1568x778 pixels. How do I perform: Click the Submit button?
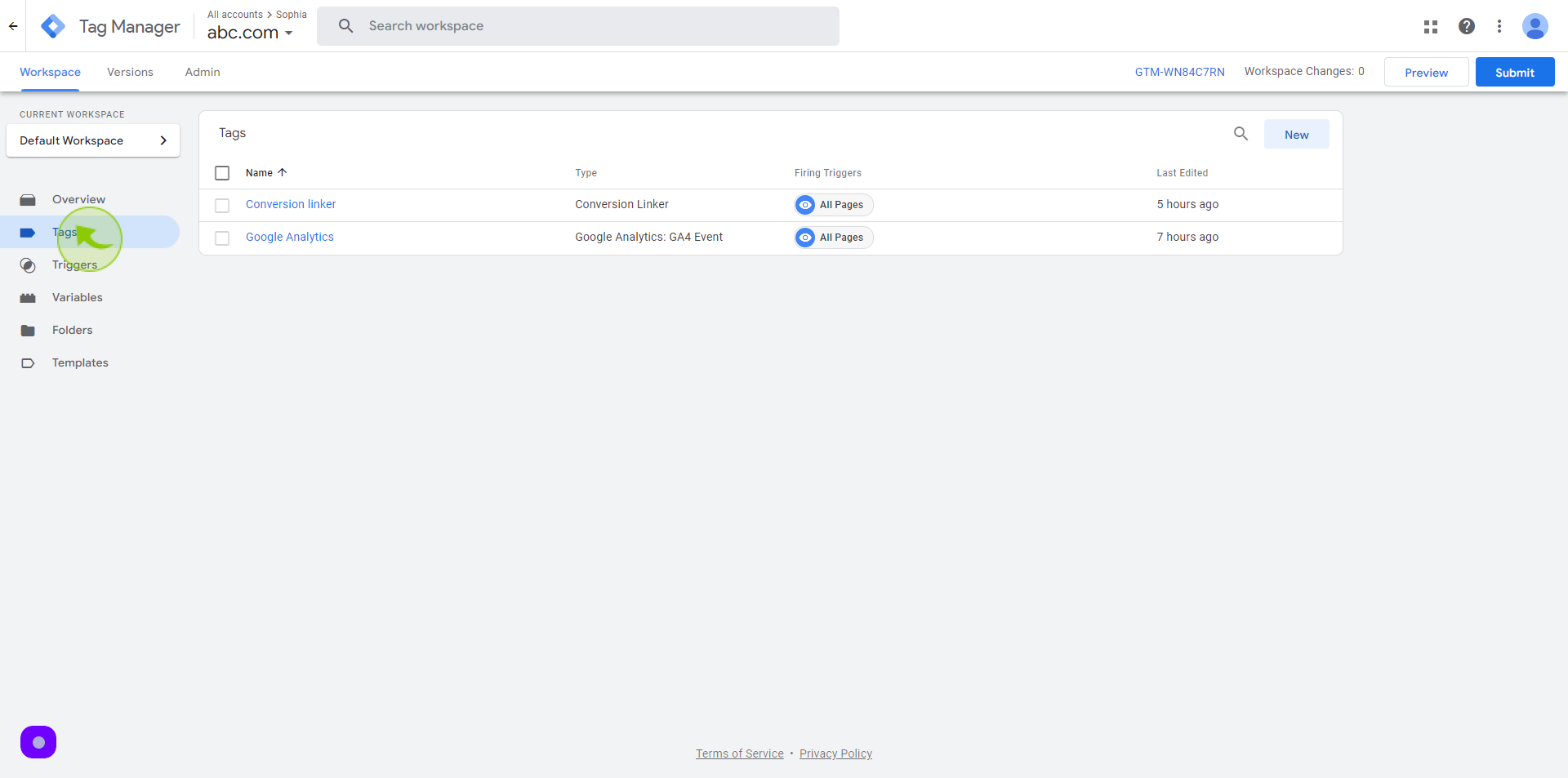click(x=1514, y=72)
